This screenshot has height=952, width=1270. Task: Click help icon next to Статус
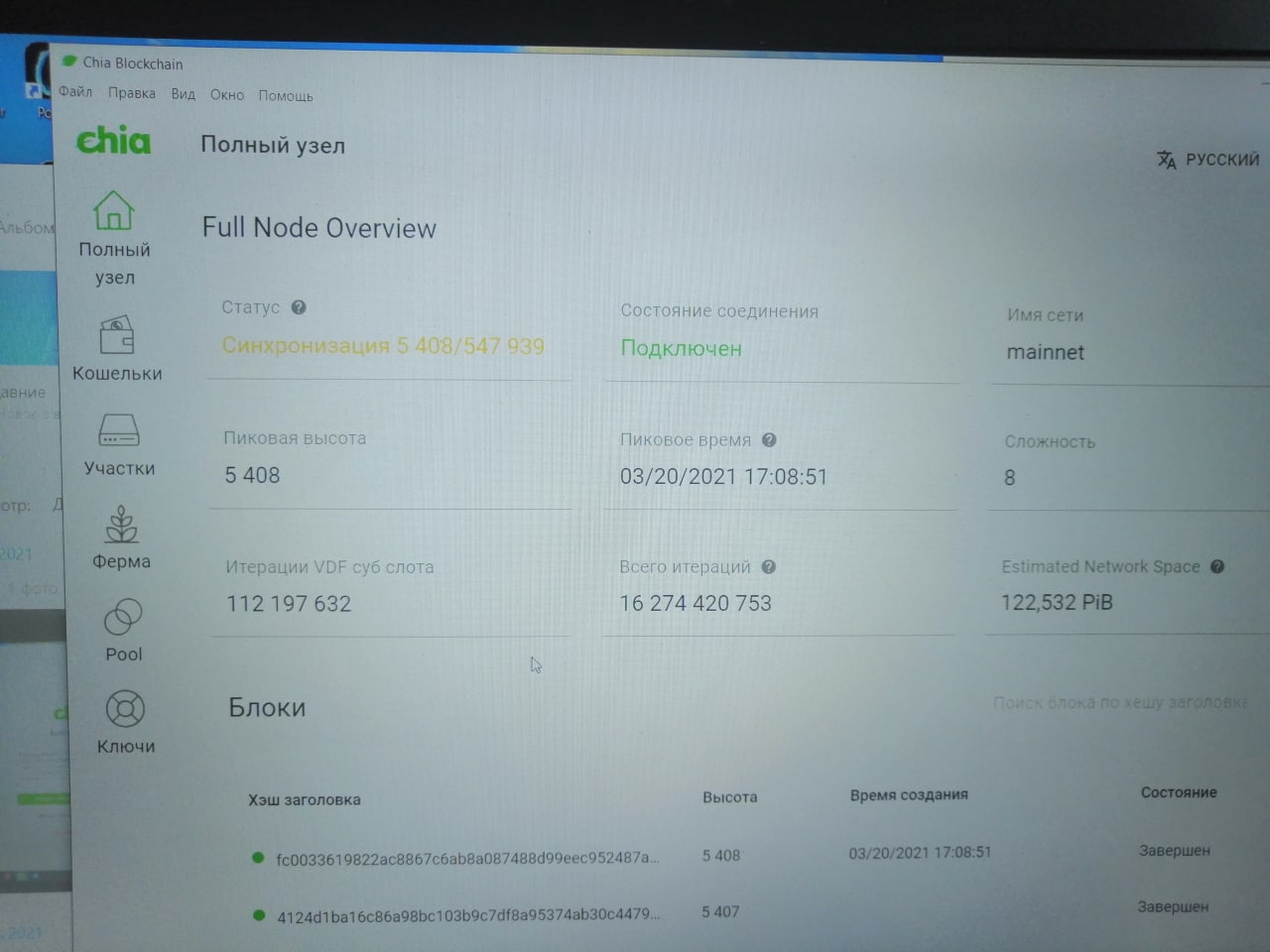pos(299,307)
